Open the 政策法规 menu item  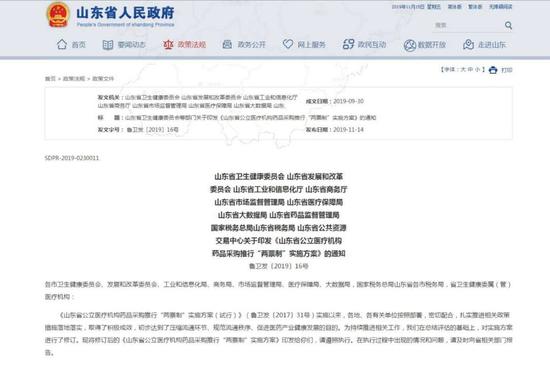[x=192, y=45]
